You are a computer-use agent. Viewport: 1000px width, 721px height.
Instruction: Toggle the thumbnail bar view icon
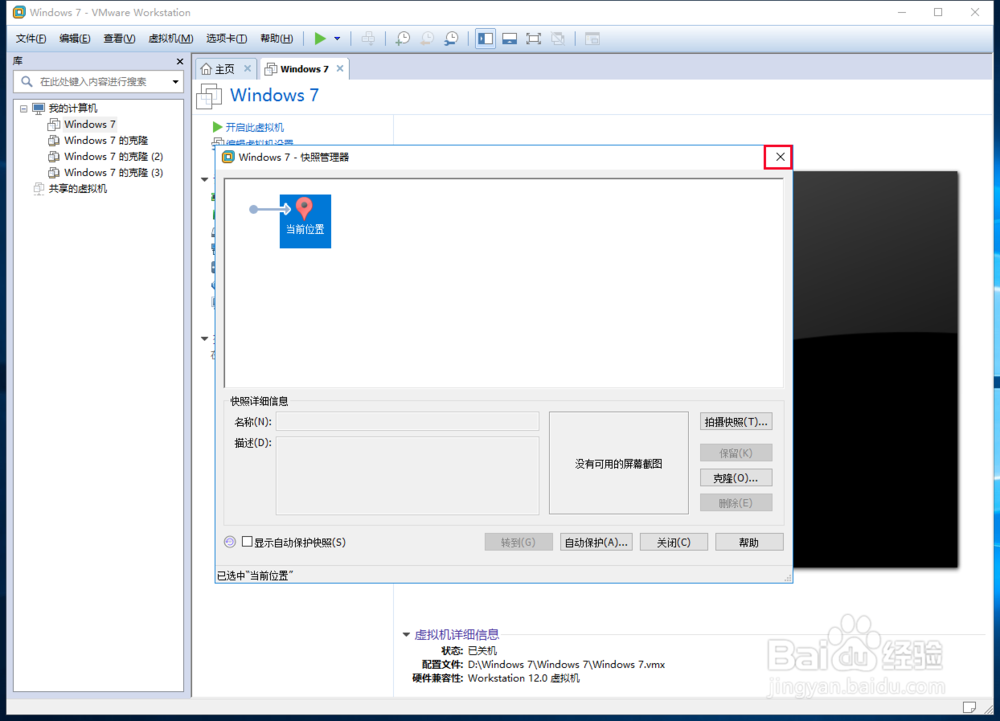pos(510,39)
